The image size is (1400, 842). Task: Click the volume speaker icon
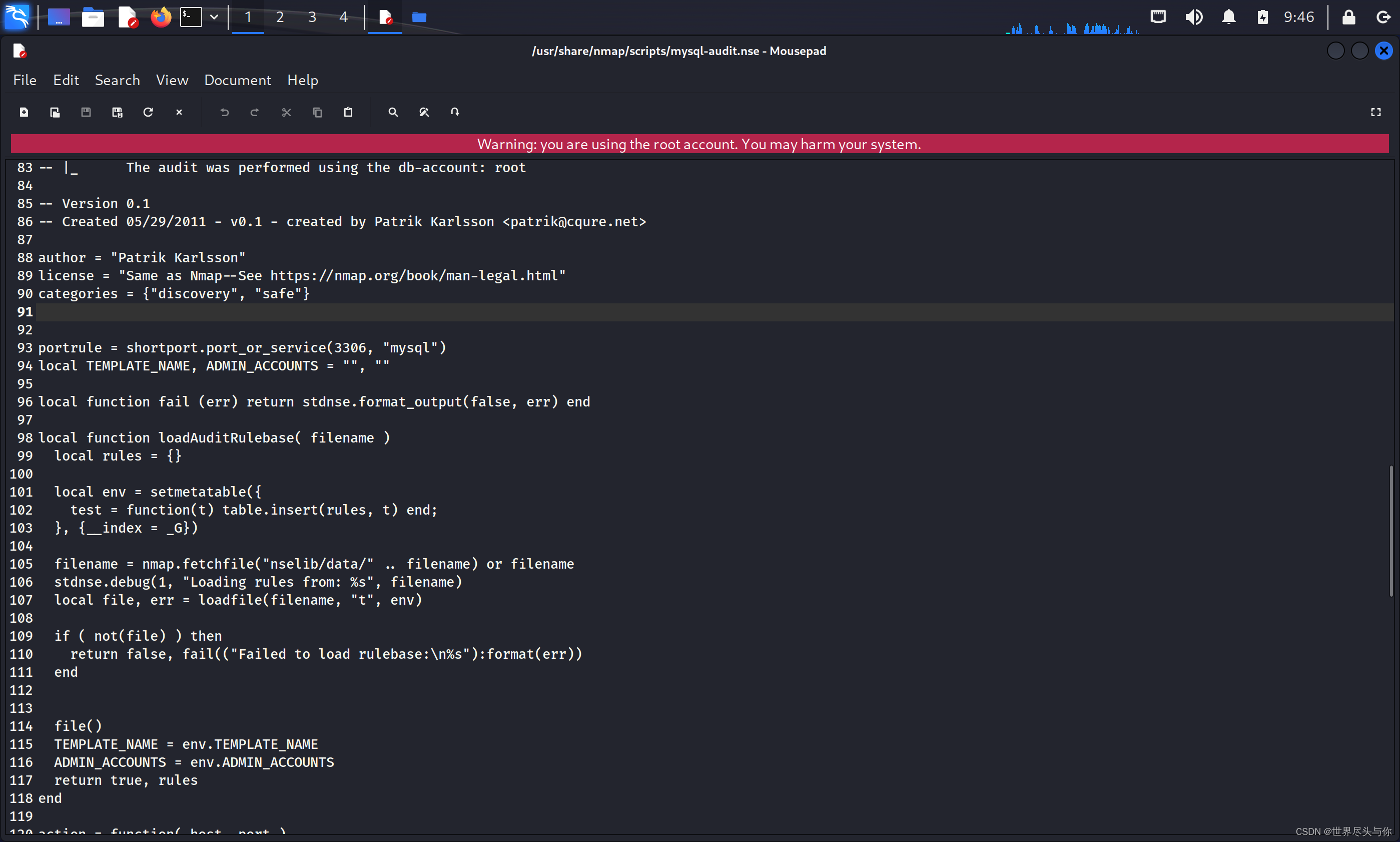pos(1194,17)
